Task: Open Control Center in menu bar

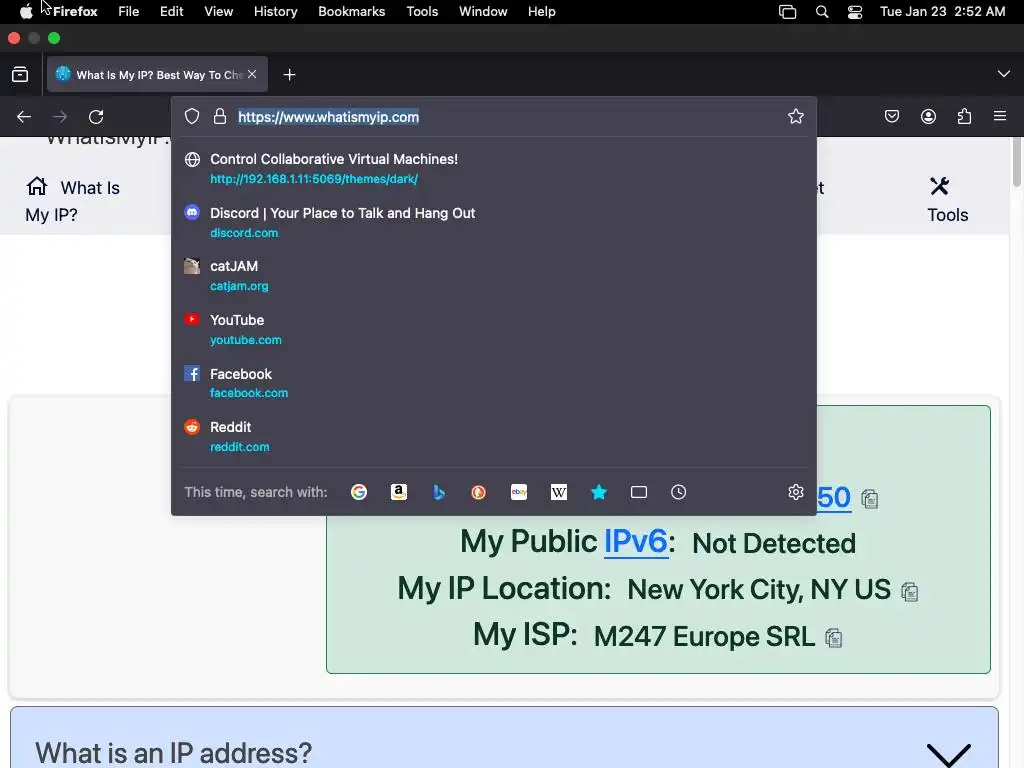Action: [x=855, y=12]
